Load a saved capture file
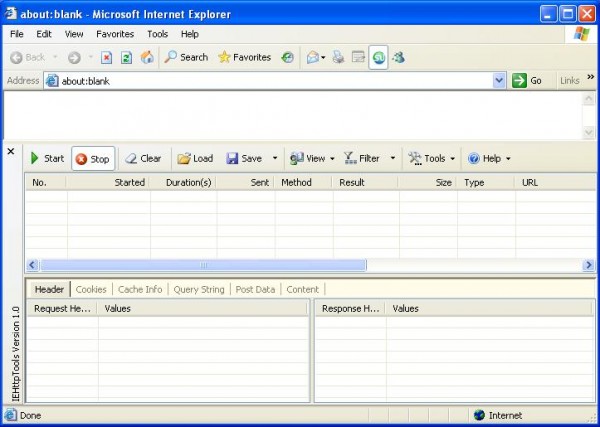Screen dimensions: 600x427 (x=195, y=158)
